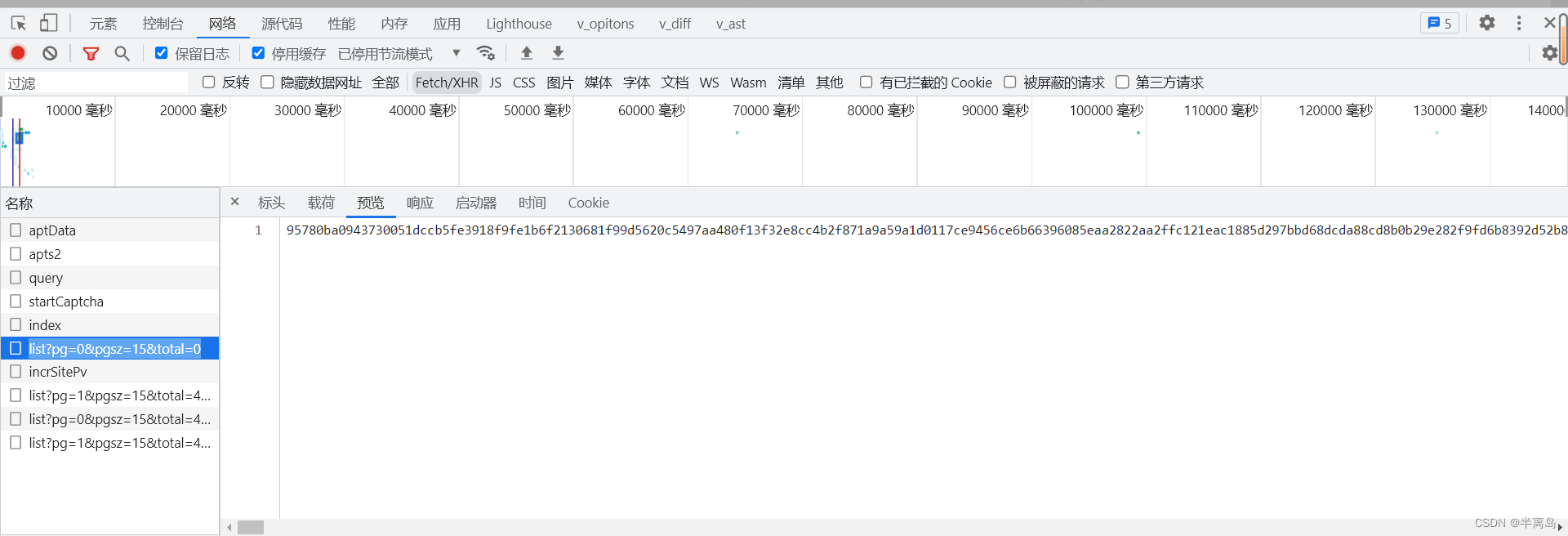Enable 被屏蔽的请求 checkbox
1568x536 pixels.
(x=1009, y=82)
